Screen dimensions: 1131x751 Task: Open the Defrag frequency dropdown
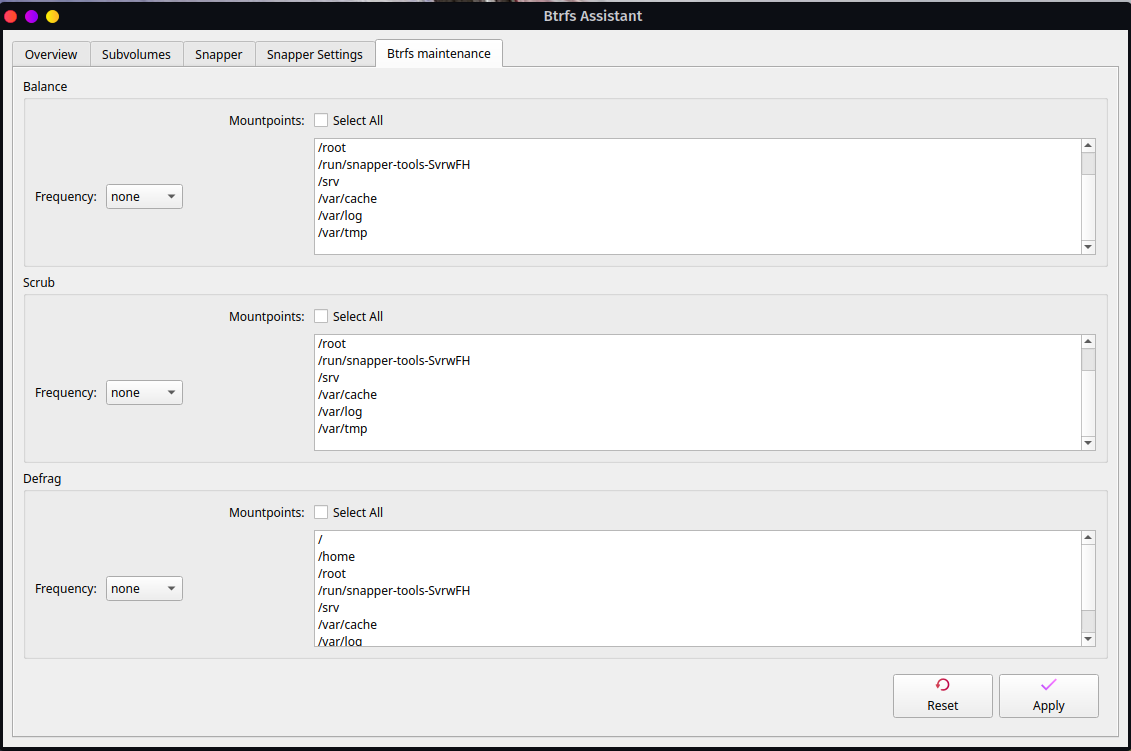tap(144, 588)
